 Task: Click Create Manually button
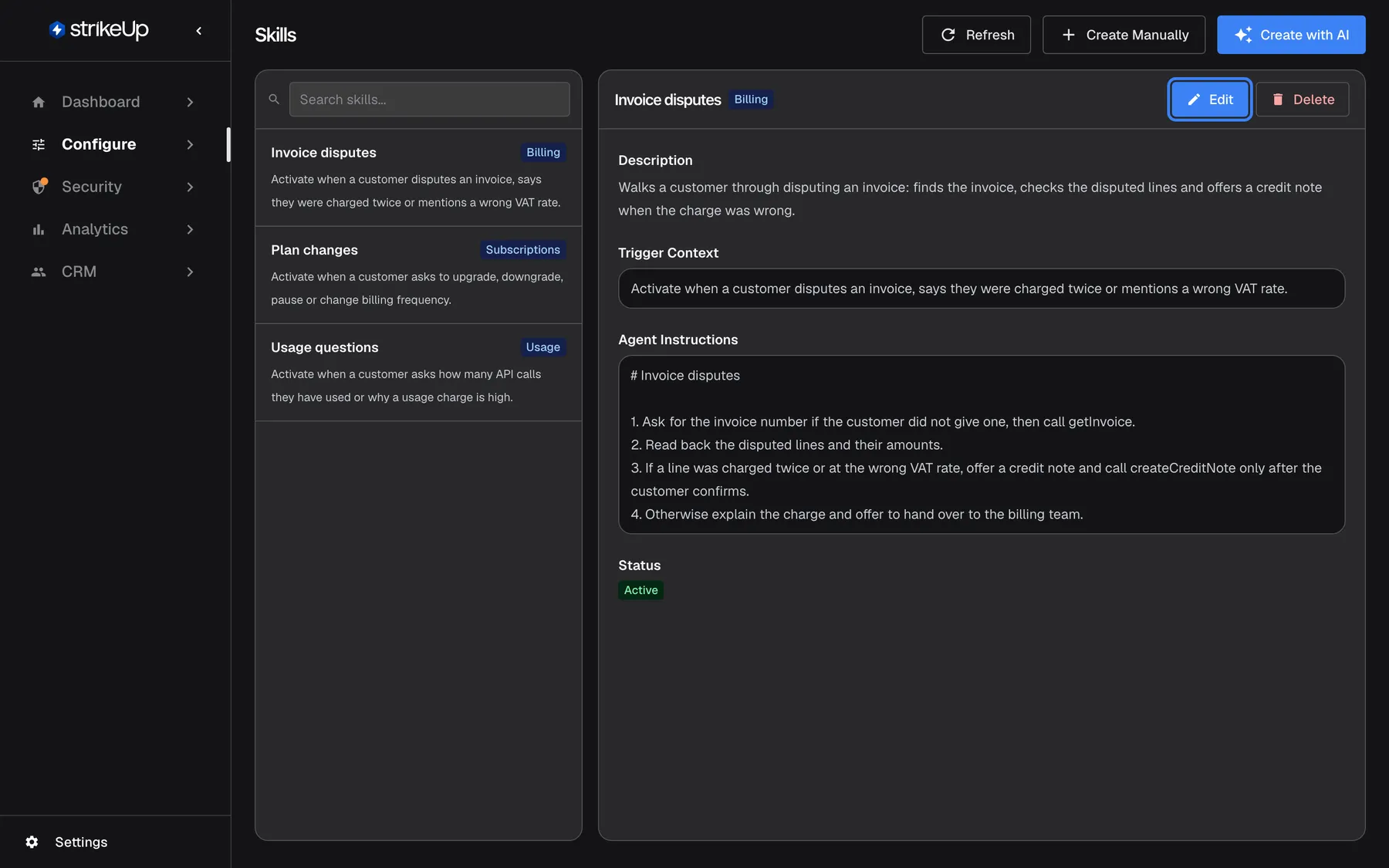point(1124,35)
